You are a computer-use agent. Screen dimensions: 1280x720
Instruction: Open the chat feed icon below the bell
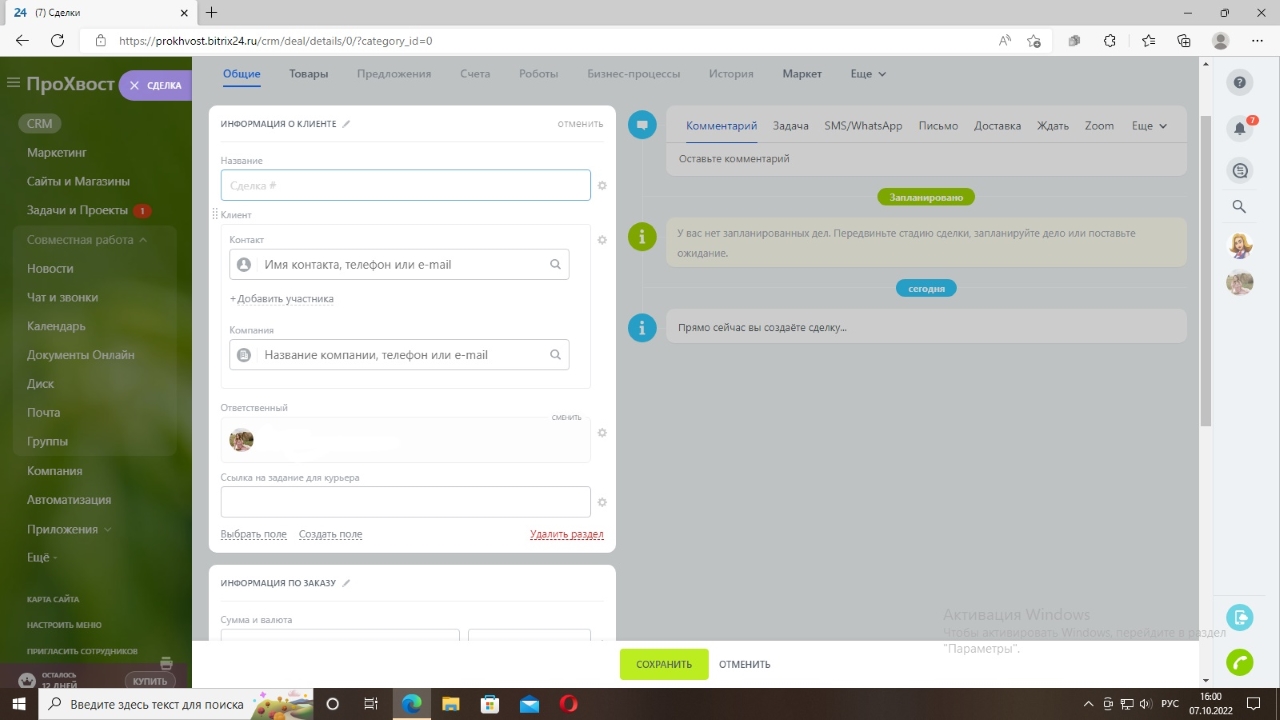pos(1240,171)
